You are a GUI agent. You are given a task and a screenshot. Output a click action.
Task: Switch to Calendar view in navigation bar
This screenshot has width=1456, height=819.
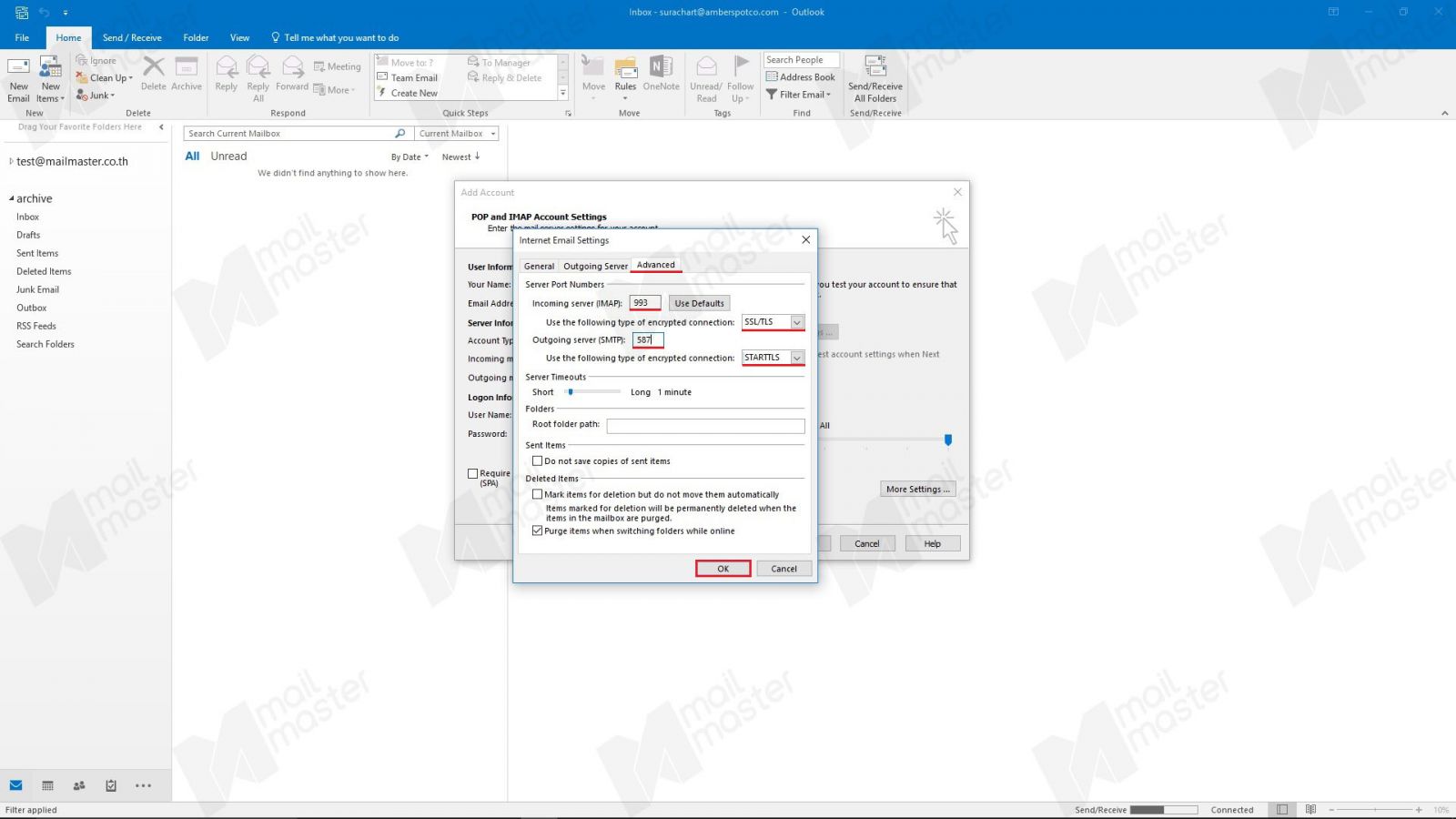(x=47, y=785)
